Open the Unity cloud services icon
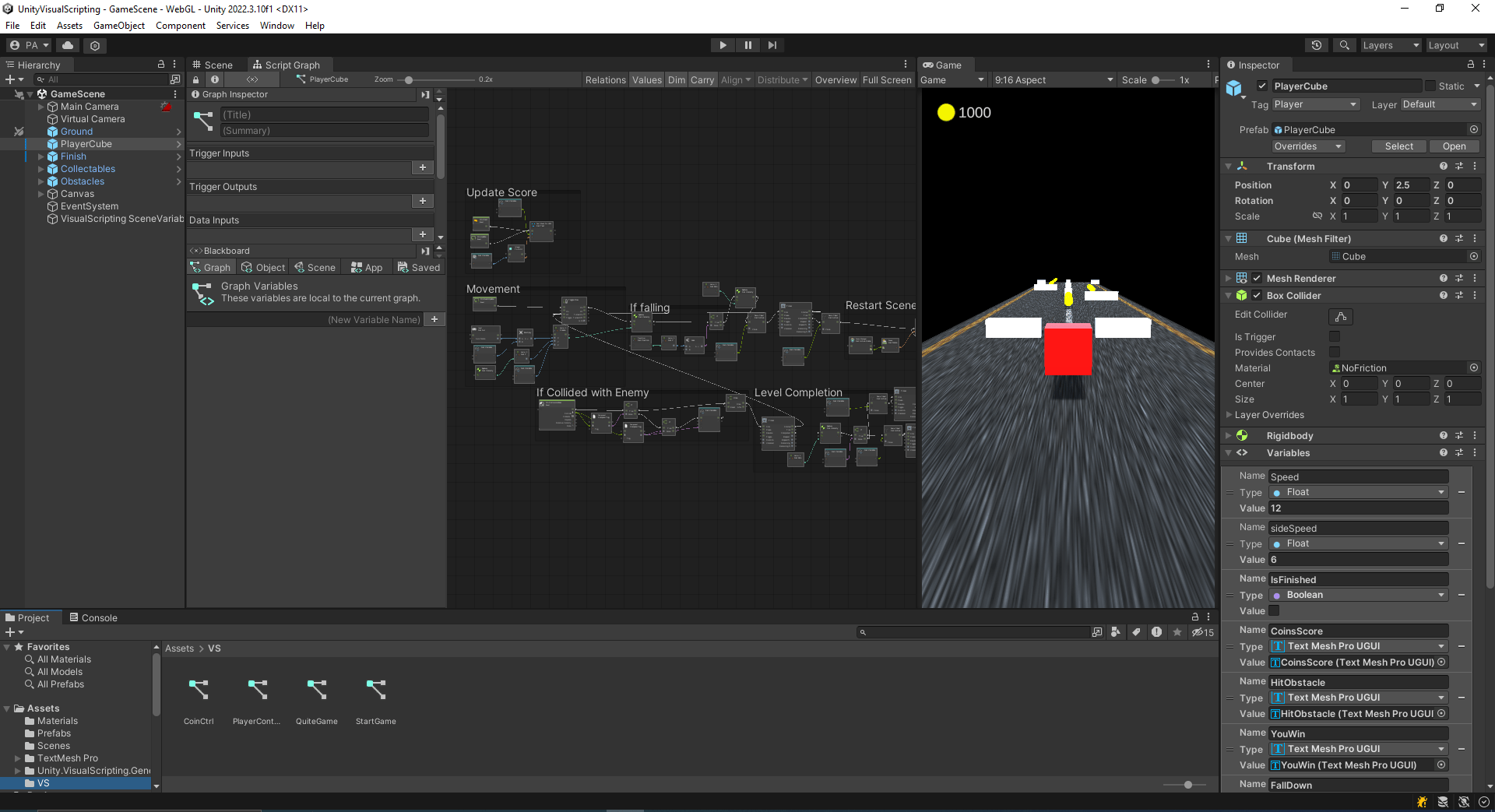Image resolution: width=1495 pixels, height=812 pixels. 67,44
